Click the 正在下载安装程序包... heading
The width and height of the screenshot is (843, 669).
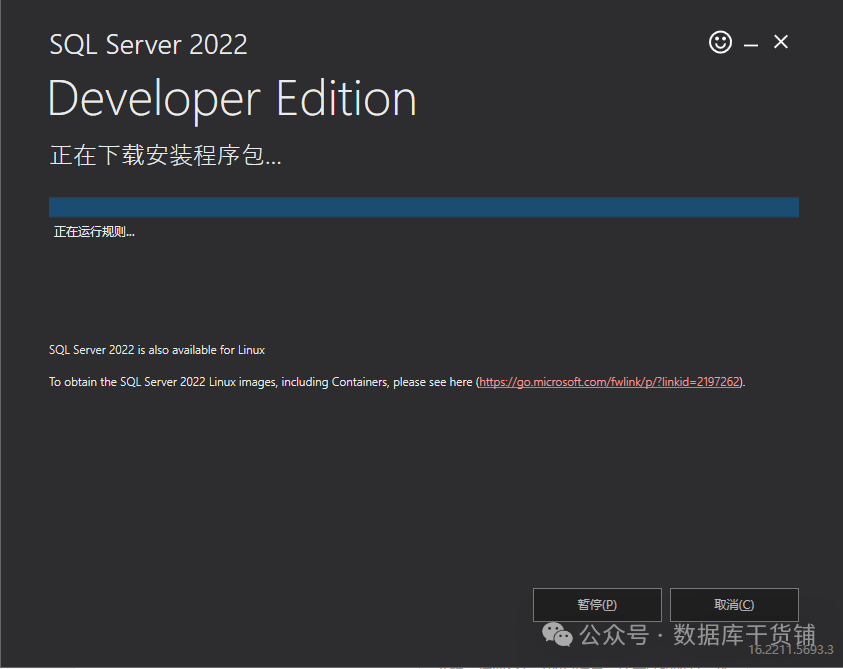[165, 155]
